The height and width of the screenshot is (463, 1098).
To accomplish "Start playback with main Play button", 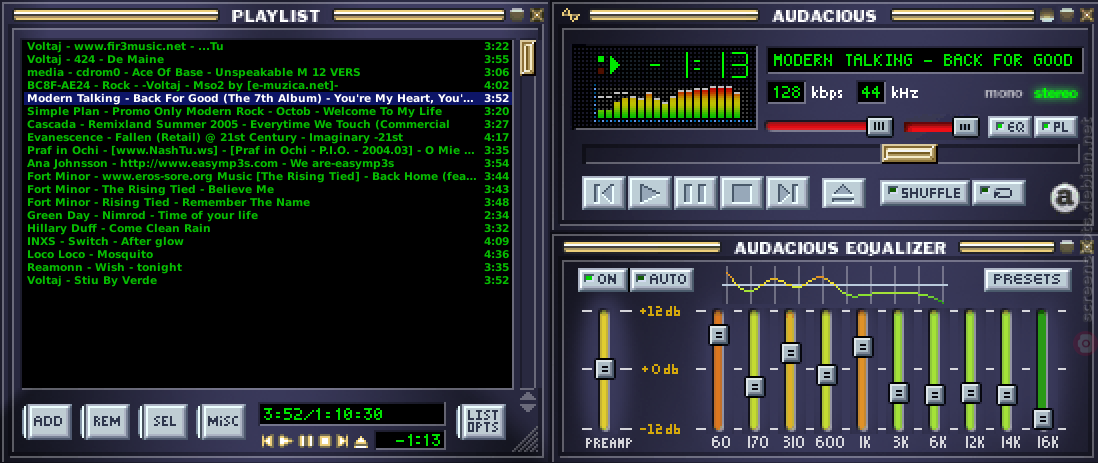I will (x=649, y=192).
